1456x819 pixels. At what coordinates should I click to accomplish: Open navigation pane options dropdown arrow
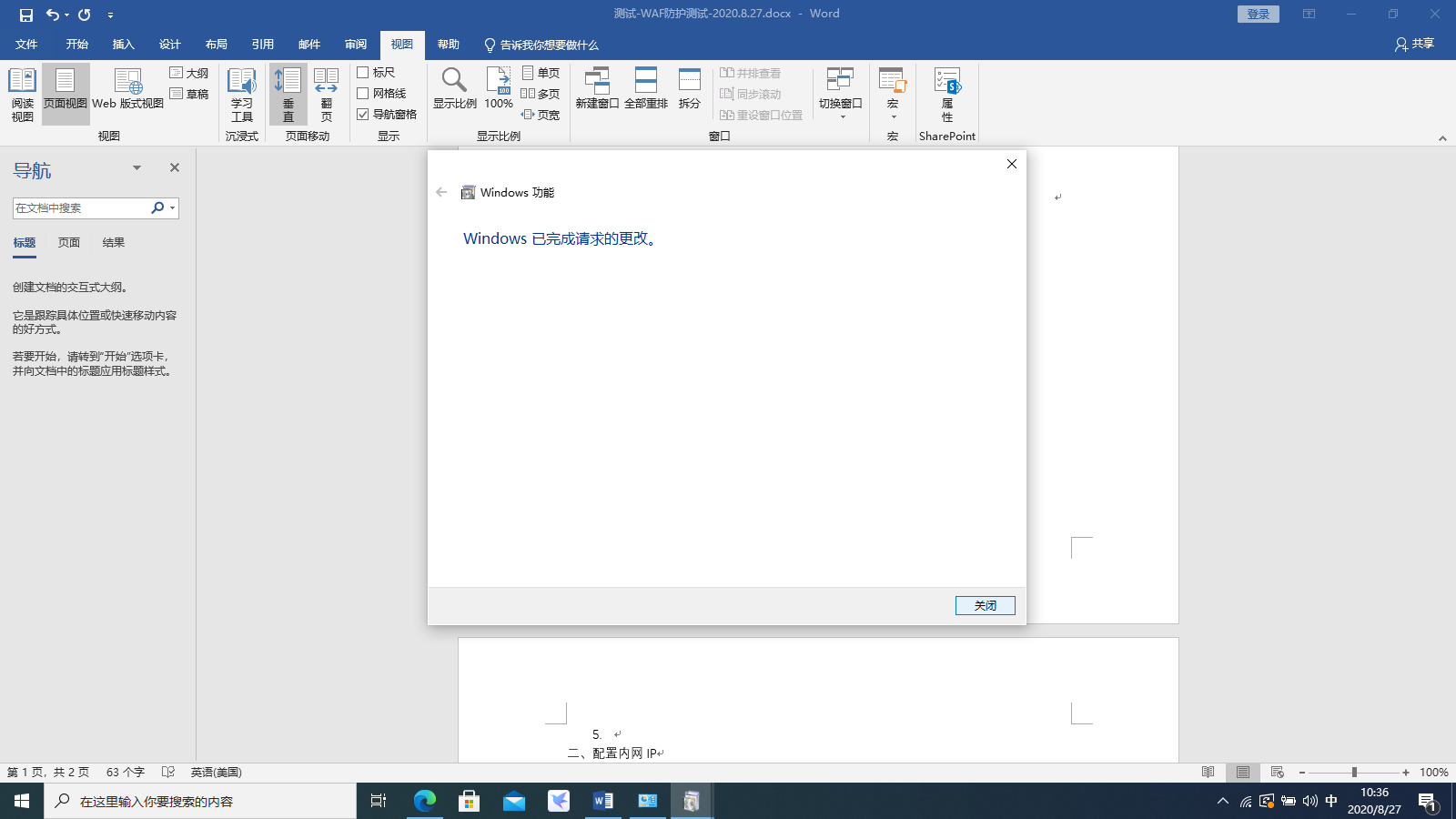136,167
